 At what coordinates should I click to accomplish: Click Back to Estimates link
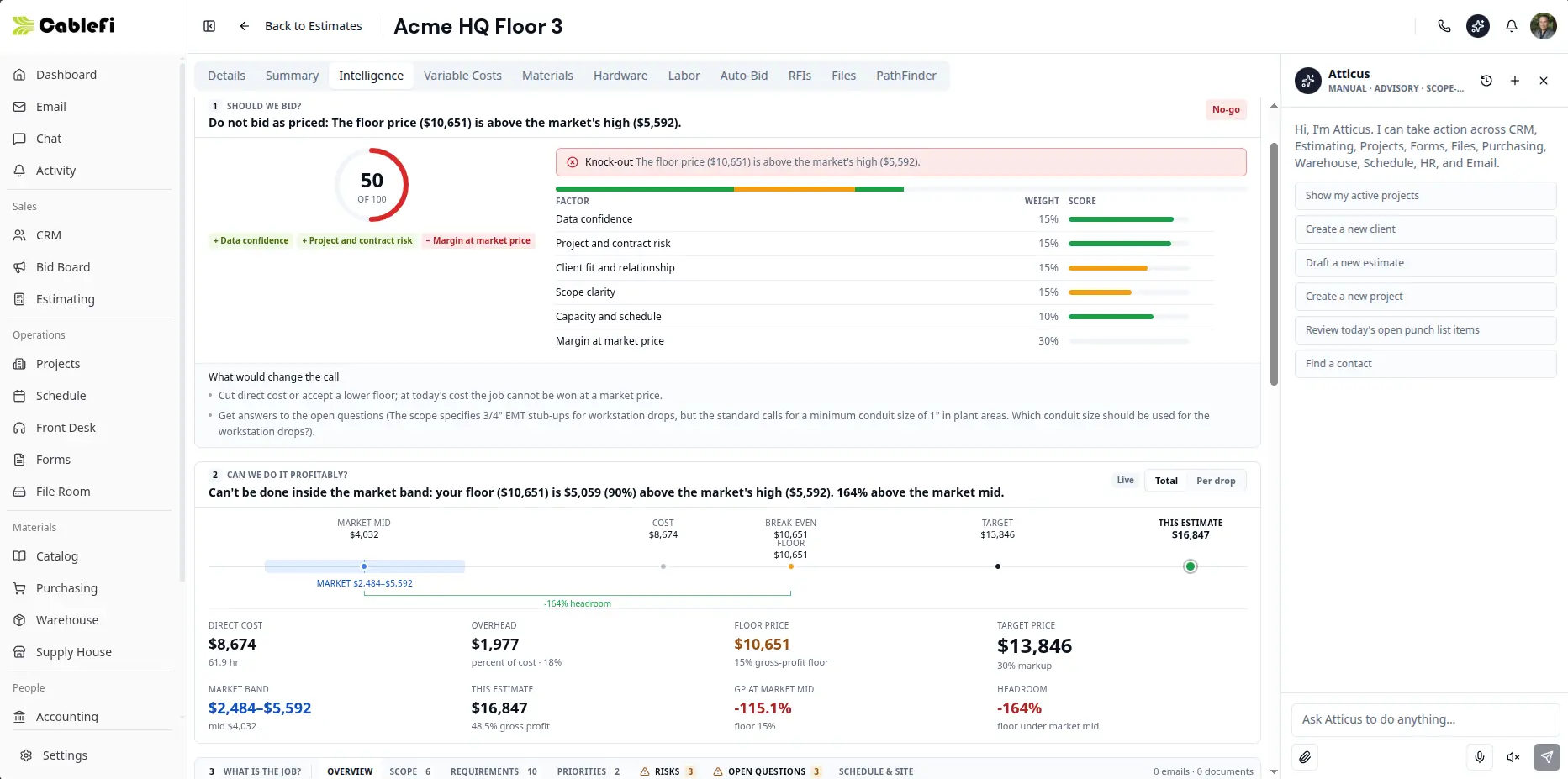pyautogui.click(x=313, y=26)
